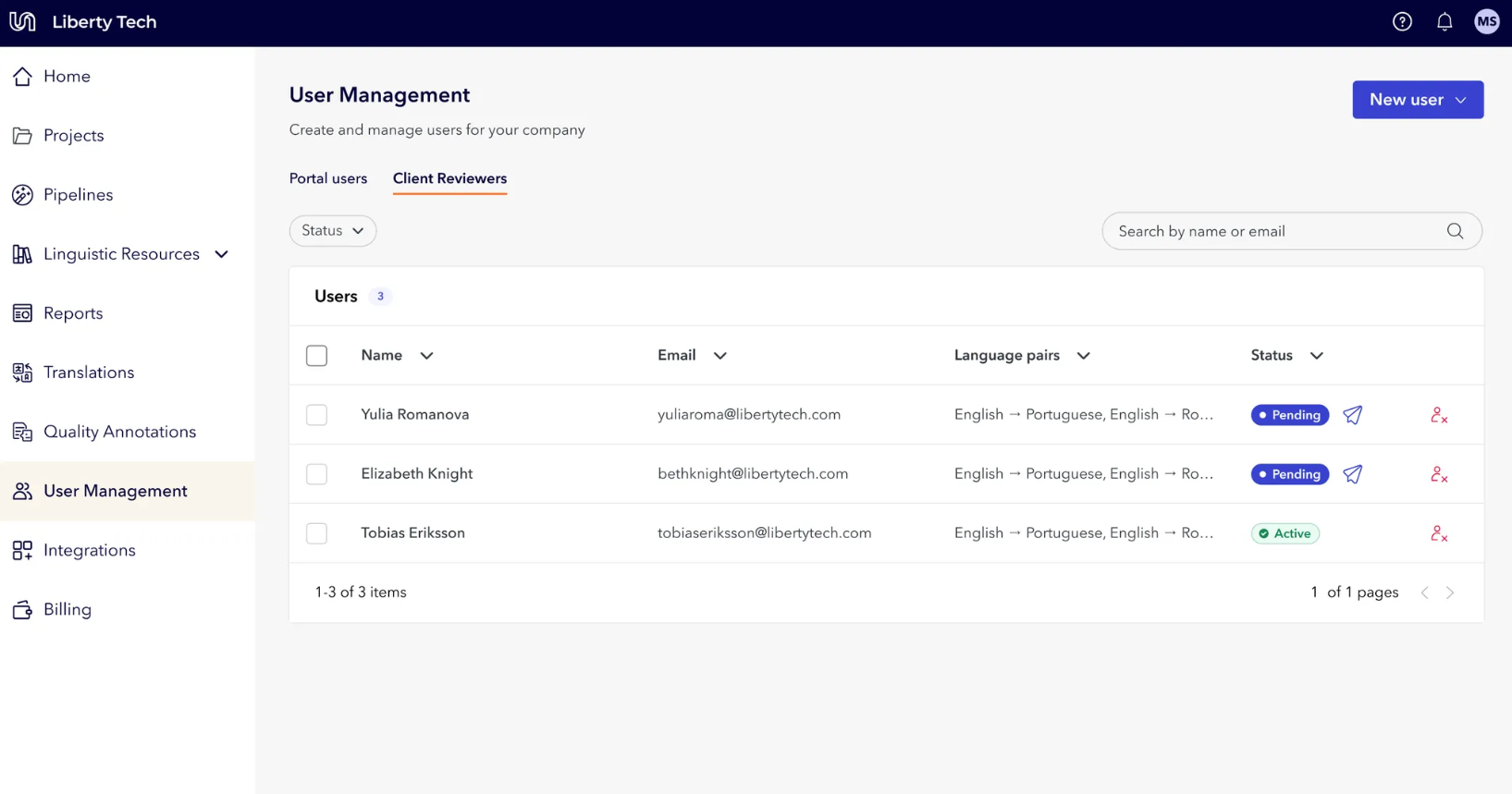Sort by Name column chevron

(x=426, y=356)
